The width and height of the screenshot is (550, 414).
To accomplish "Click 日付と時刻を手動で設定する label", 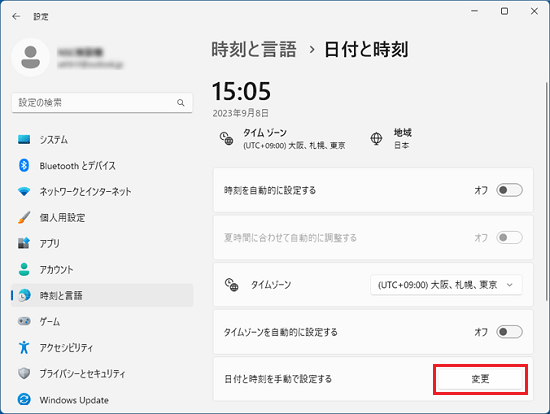I will click(x=278, y=379).
